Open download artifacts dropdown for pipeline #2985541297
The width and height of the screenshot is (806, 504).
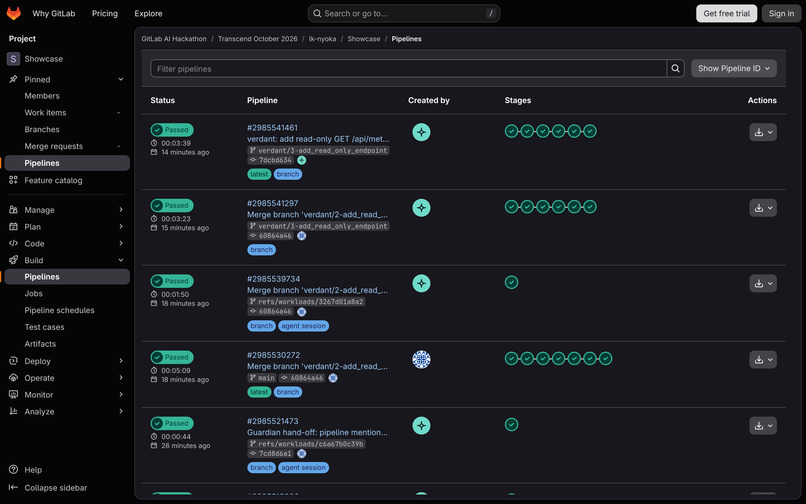tap(763, 208)
